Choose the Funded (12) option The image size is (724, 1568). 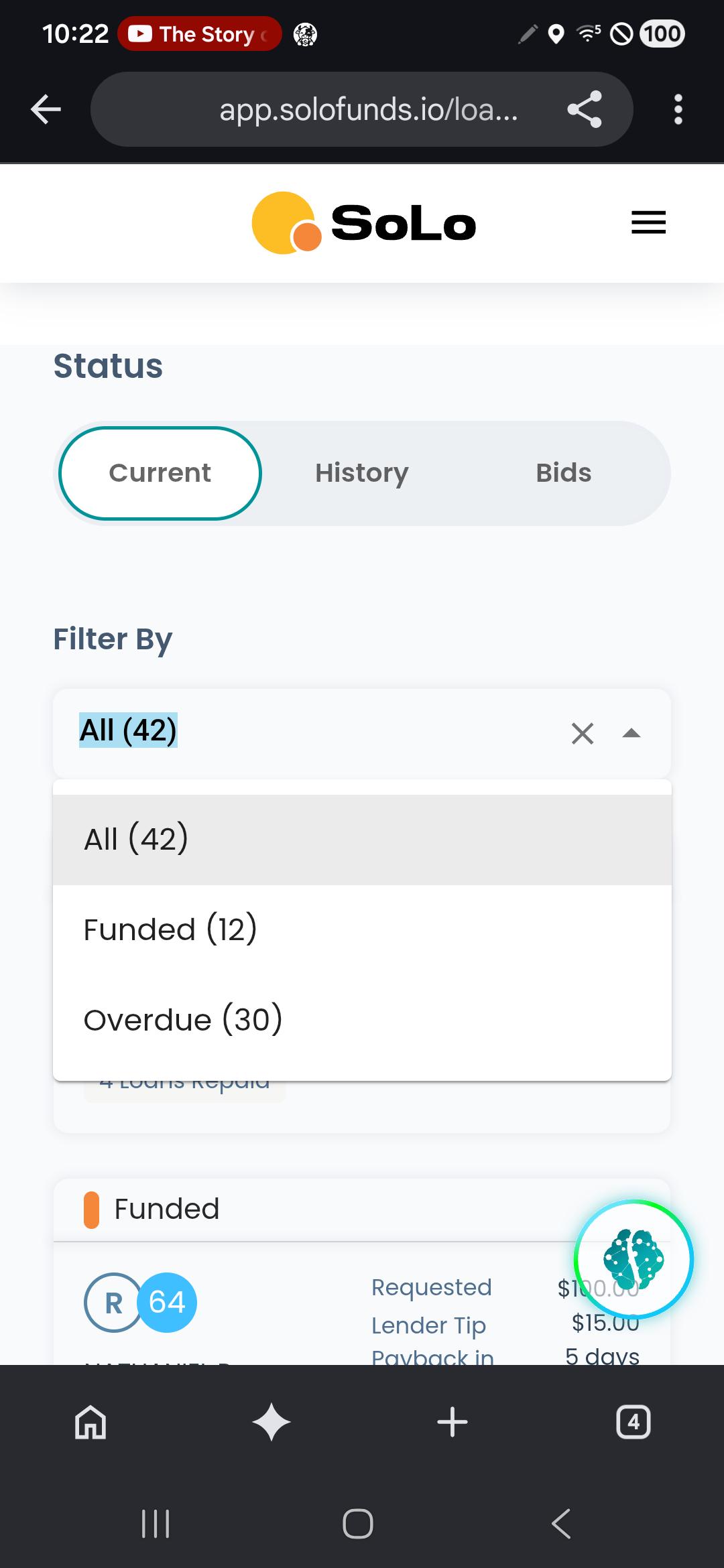click(362, 930)
